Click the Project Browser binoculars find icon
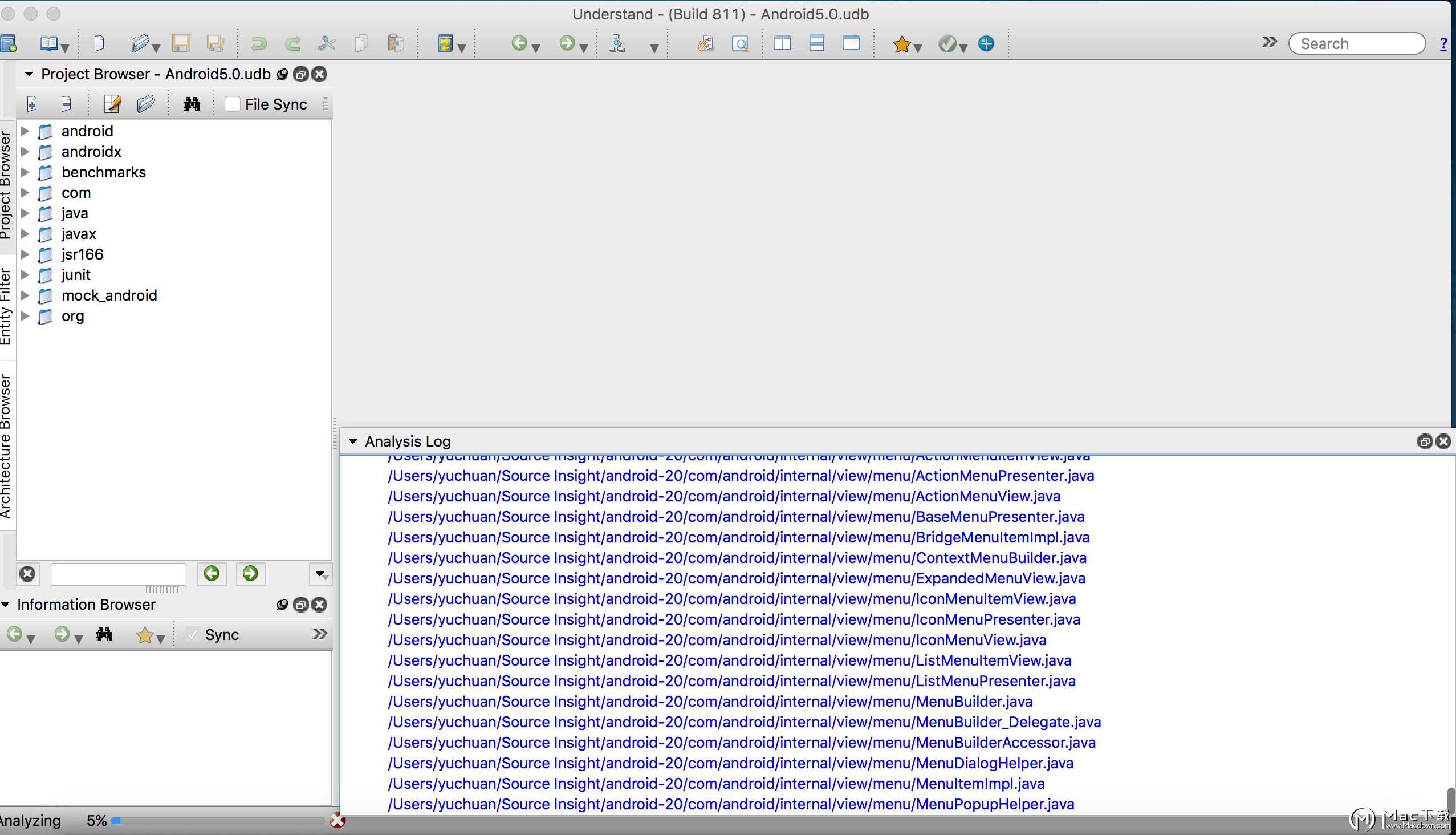 tap(192, 104)
